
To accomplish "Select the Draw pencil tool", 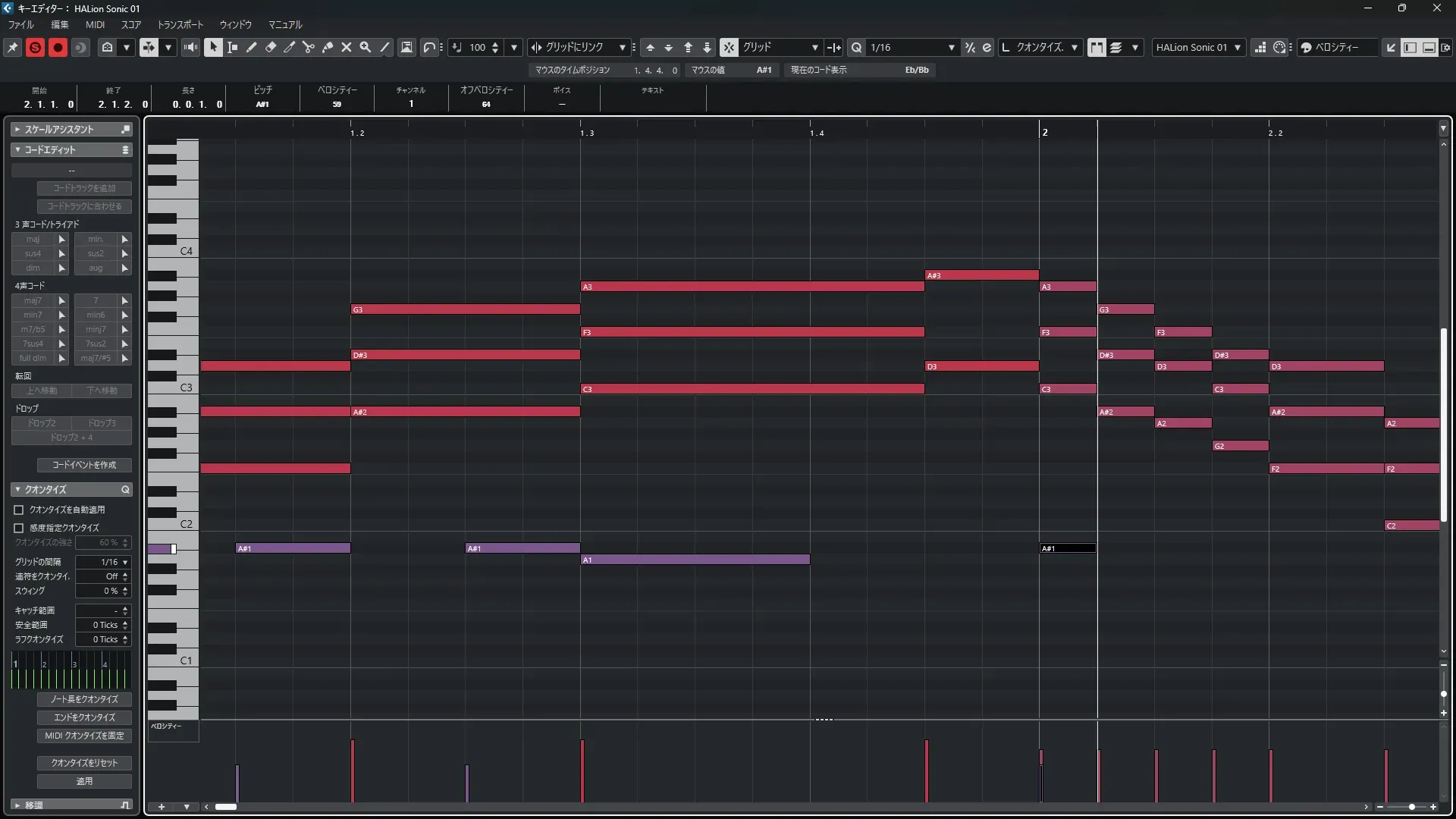I will tap(252, 47).
